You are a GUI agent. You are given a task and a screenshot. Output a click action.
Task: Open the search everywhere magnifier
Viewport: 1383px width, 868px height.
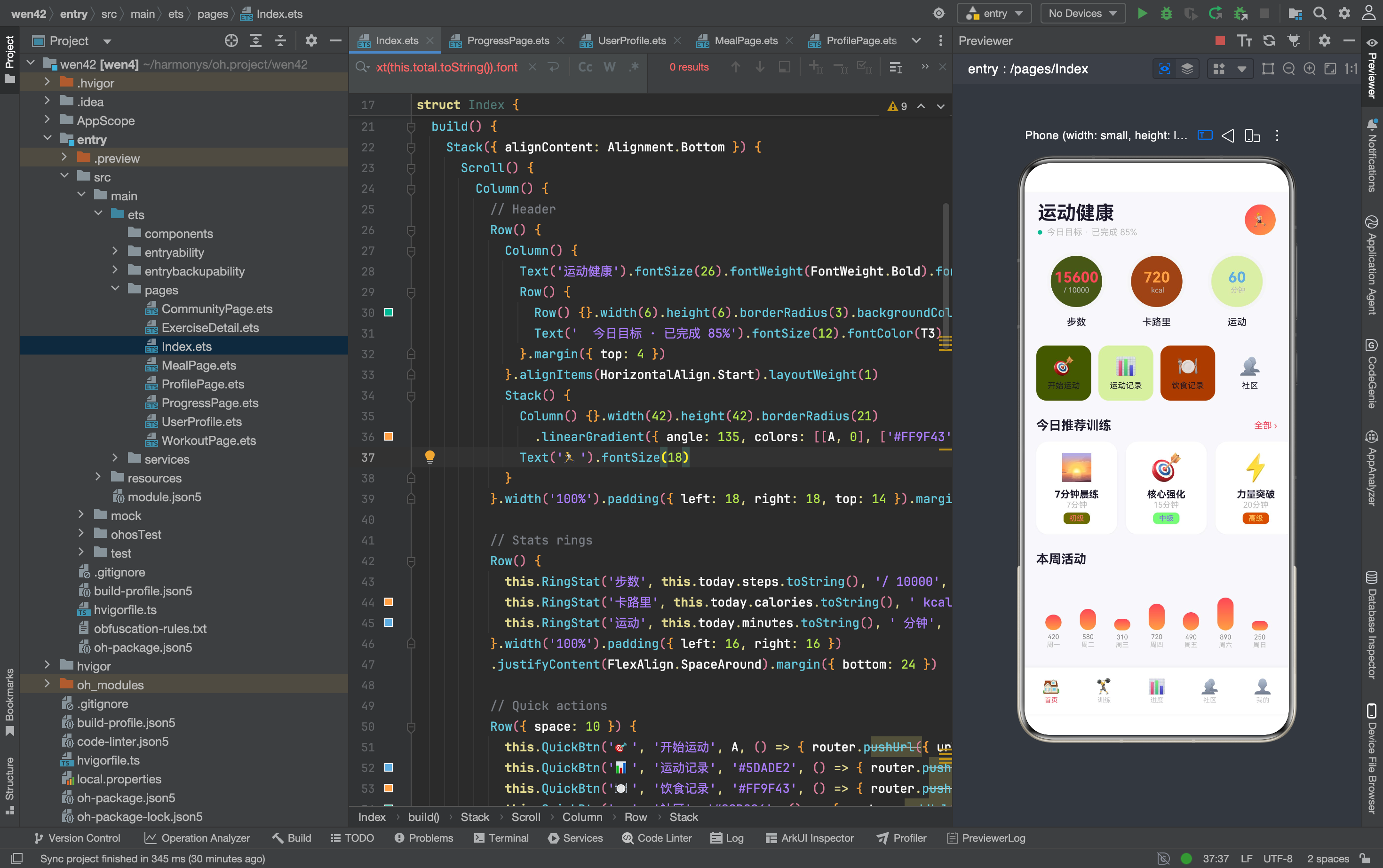coord(1319,13)
